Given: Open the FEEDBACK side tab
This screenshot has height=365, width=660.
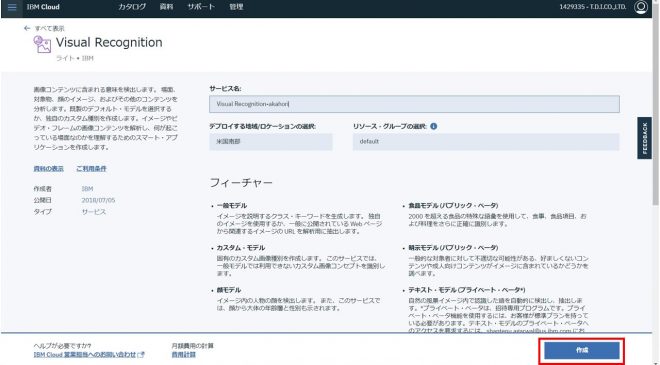Looking at the screenshot, I should click(644, 138).
